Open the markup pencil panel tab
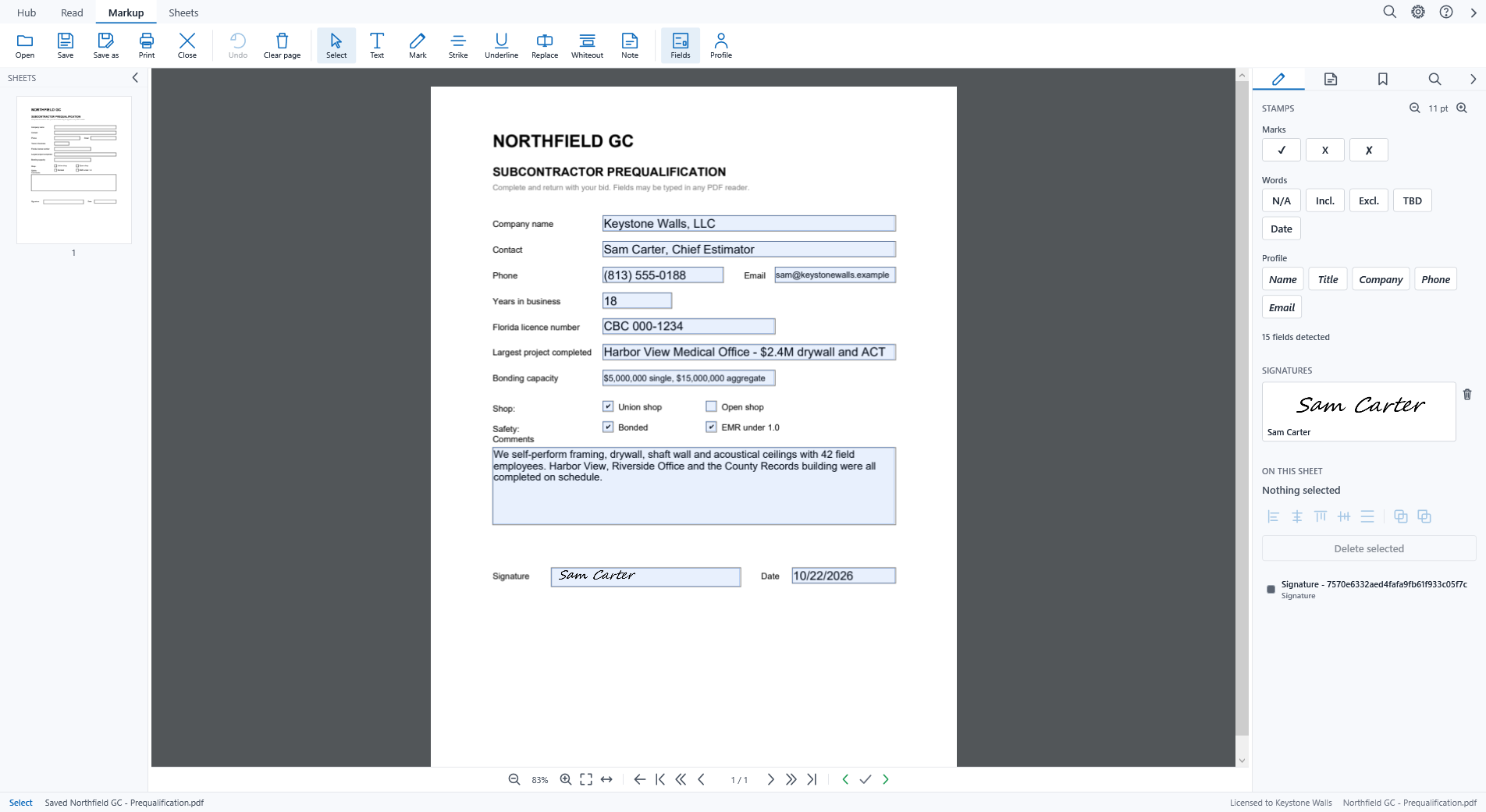The width and height of the screenshot is (1486, 812). (x=1278, y=79)
